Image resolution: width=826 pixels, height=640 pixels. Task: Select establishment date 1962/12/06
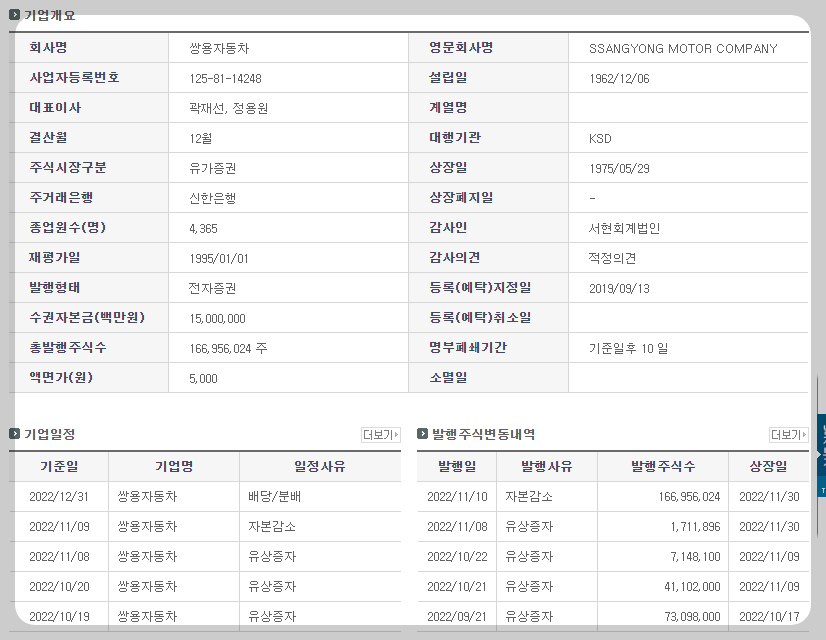[x=620, y=78]
